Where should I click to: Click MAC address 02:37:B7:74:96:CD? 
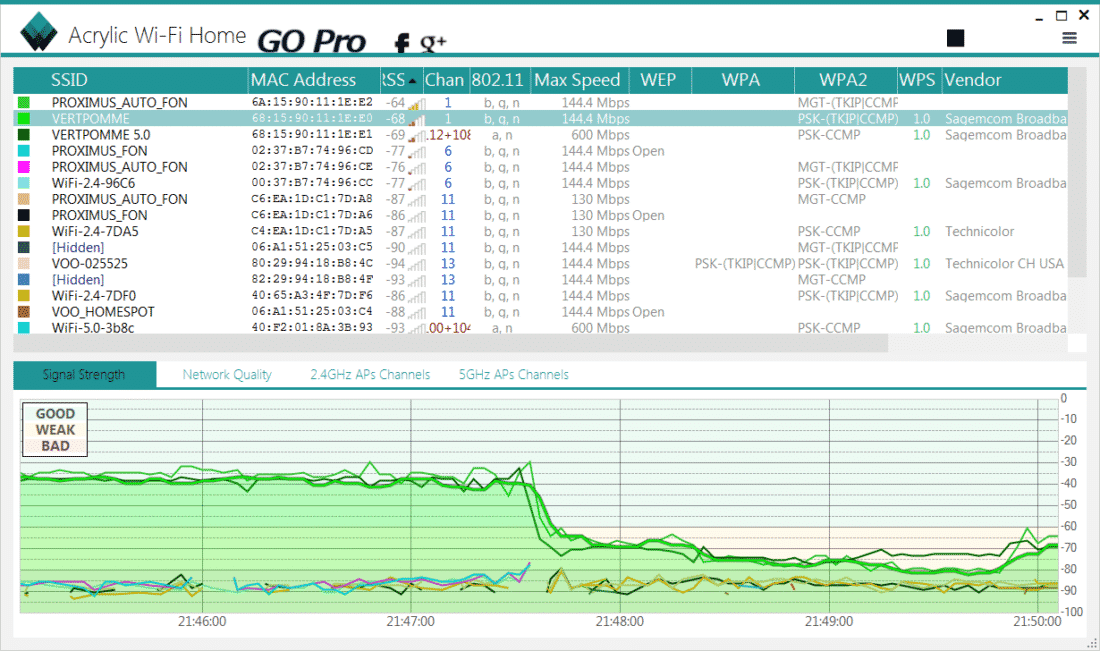click(312, 151)
